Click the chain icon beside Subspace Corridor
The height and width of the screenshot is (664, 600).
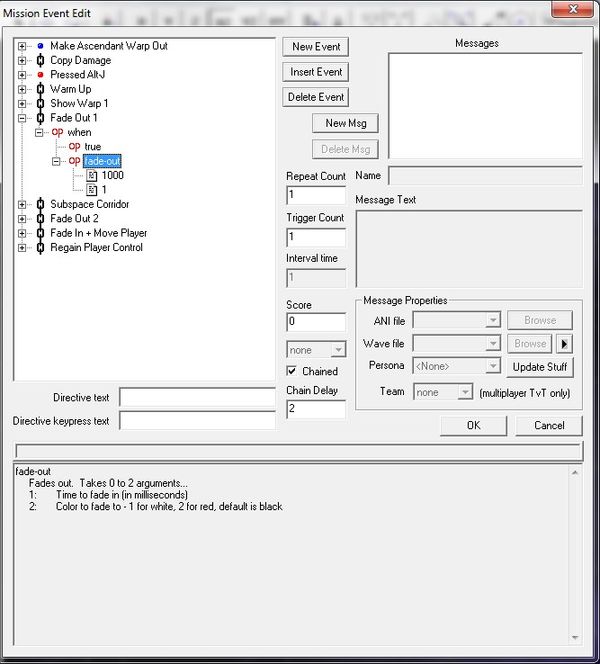click(40, 204)
